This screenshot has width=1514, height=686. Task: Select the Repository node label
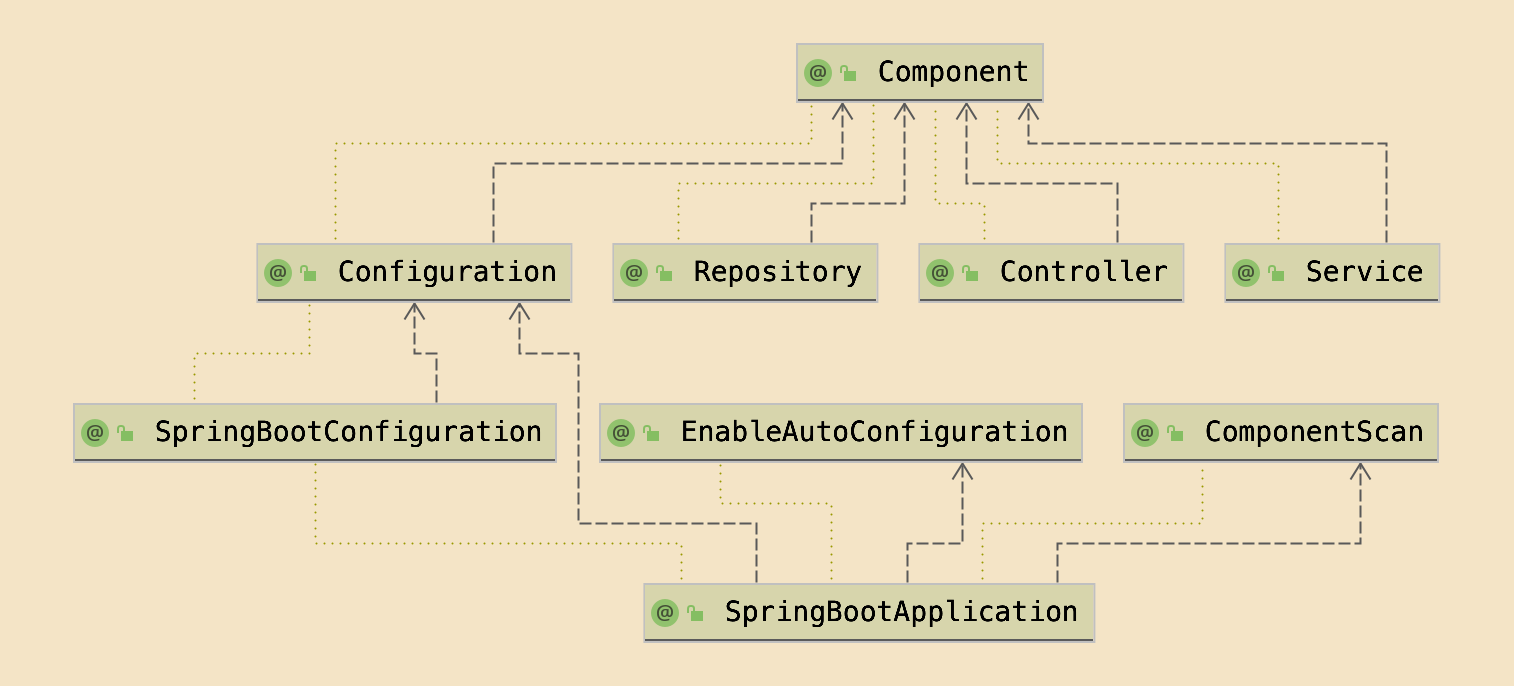coord(777,272)
